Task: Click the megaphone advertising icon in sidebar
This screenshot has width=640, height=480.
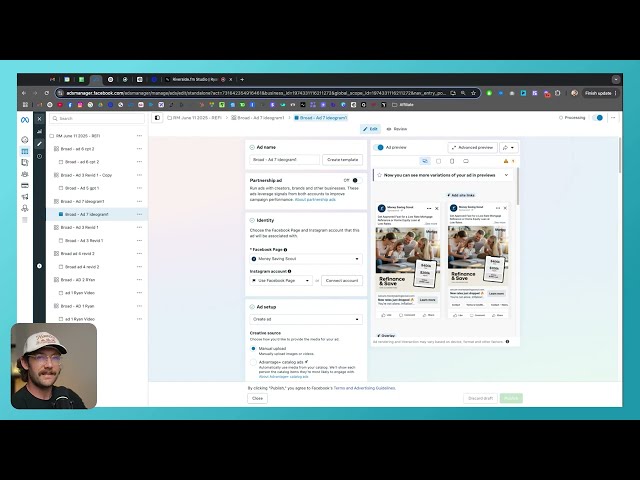Action: click(x=25, y=197)
